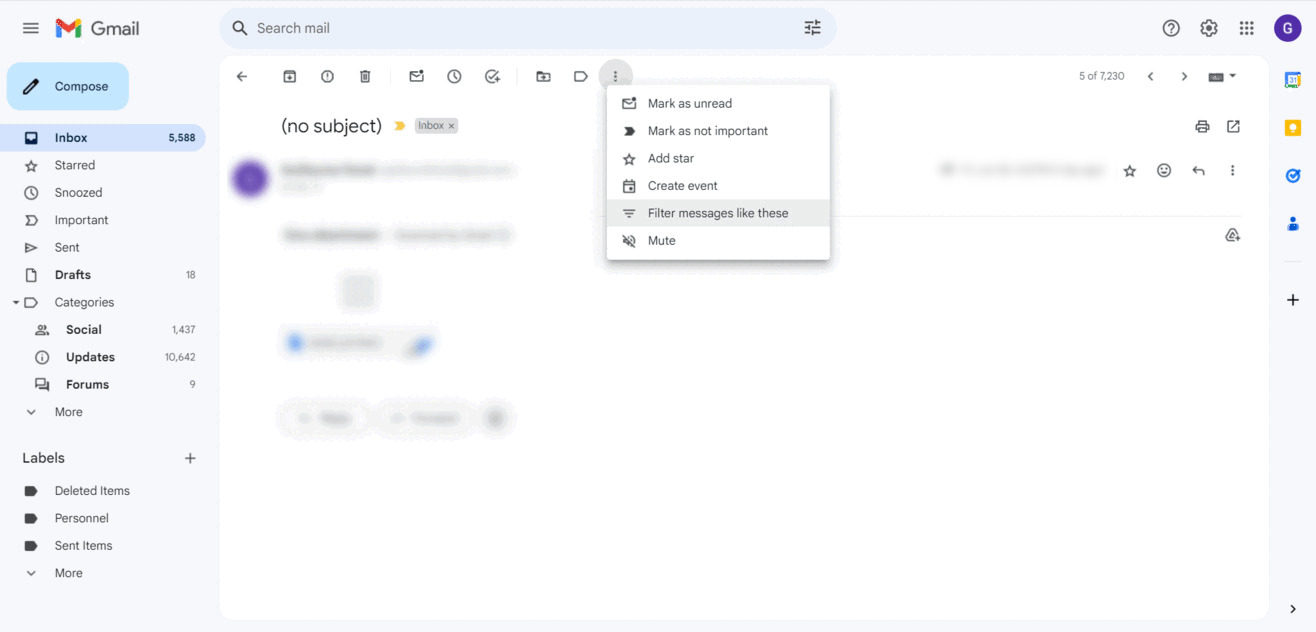
Task: Open the Google apps grid
Action: click(x=1246, y=28)
